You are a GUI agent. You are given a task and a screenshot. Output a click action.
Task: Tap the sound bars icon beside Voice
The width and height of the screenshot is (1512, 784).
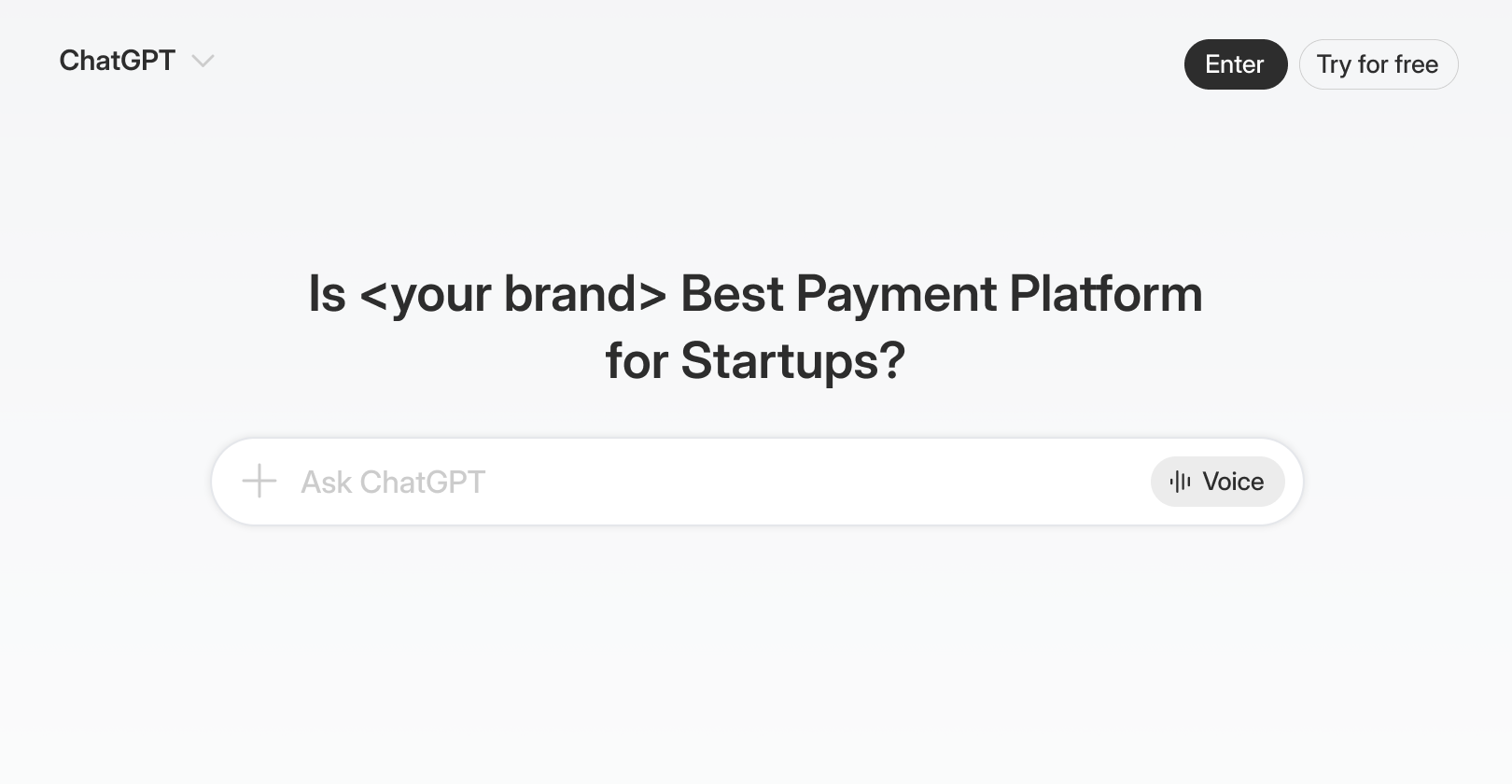(x=1181, y=482)
